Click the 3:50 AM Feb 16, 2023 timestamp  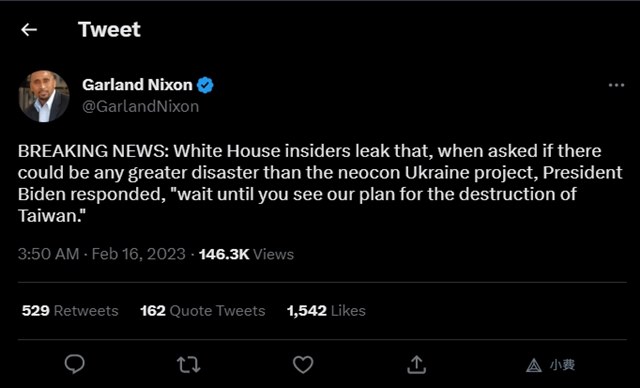[x=102, y=254]
